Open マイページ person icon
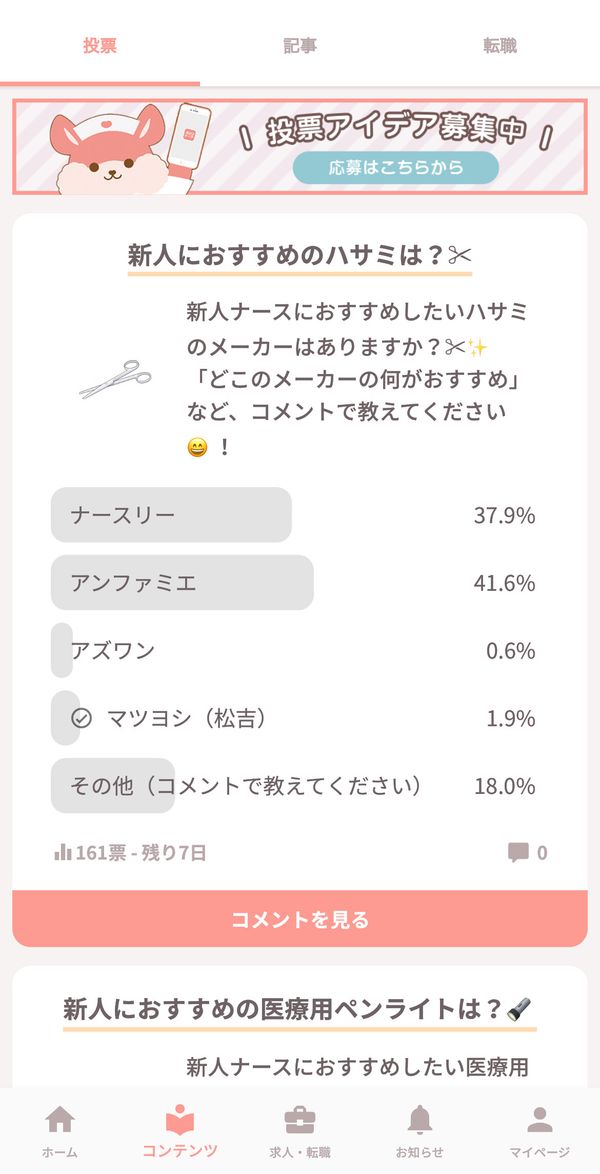600x1174 pixels. coord(539,1120)
